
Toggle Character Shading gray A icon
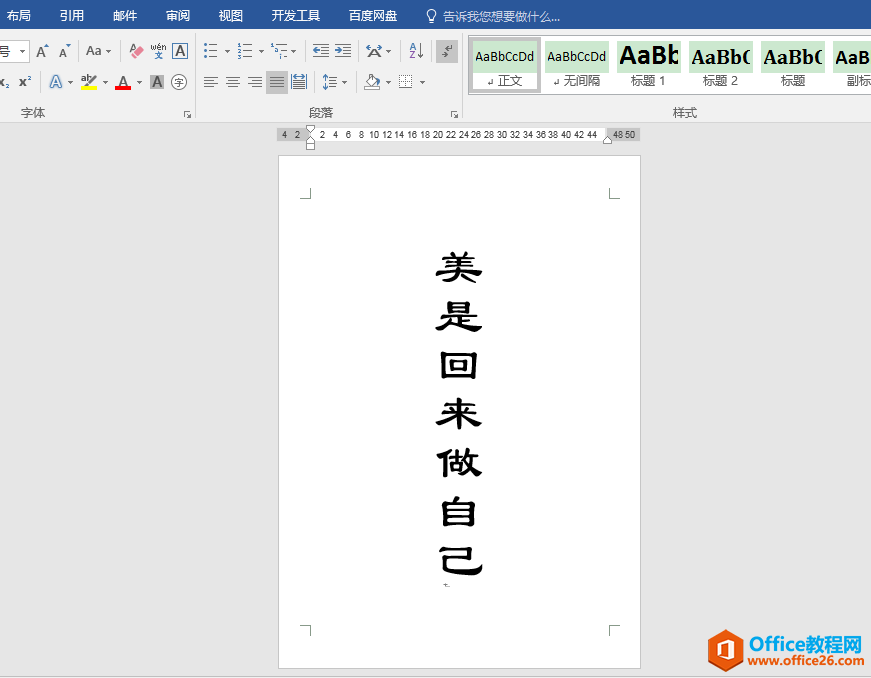pyautogui.click(x=157, y=82)
